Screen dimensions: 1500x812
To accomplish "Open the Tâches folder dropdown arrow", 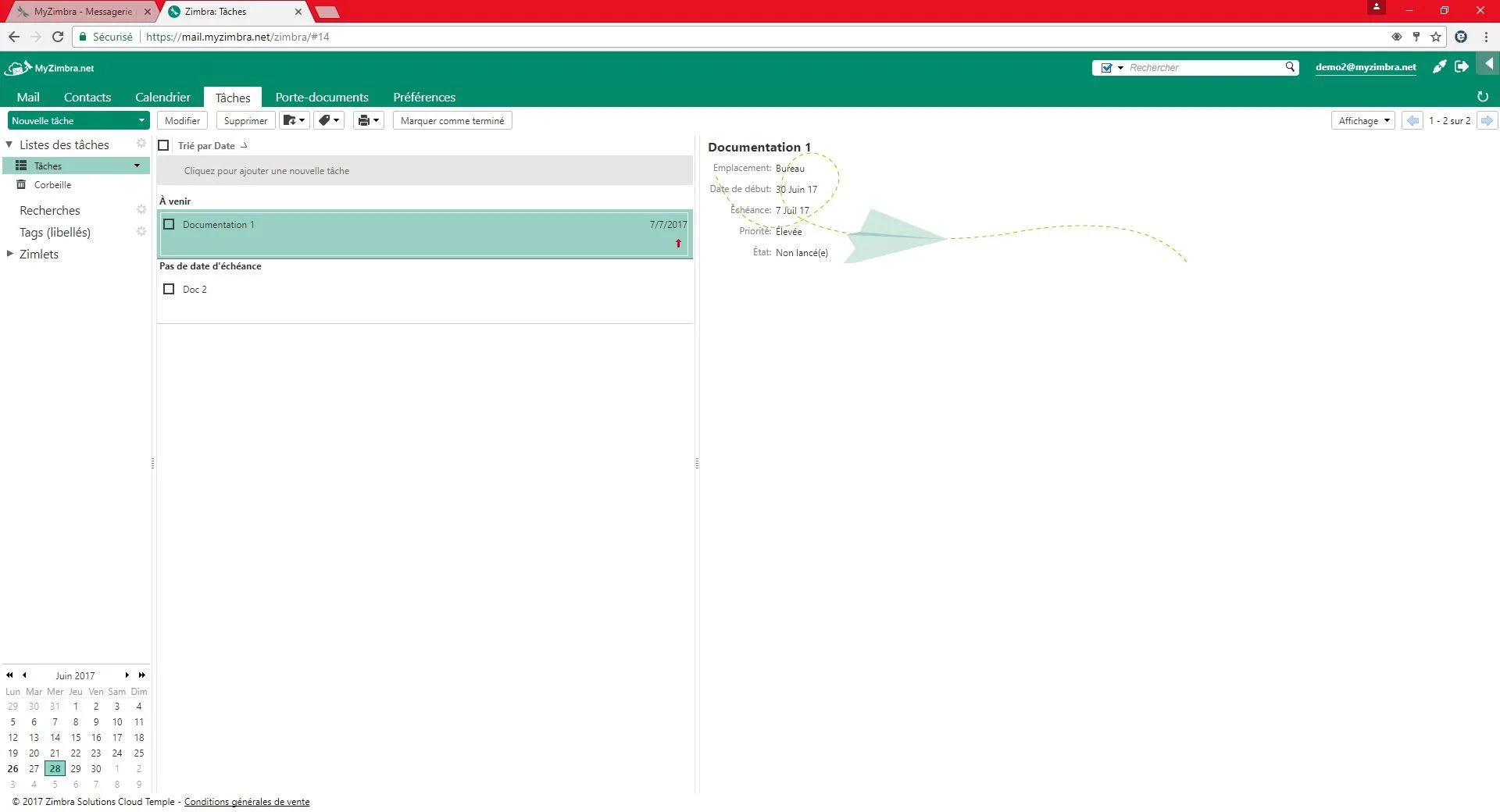I will 137,166.
